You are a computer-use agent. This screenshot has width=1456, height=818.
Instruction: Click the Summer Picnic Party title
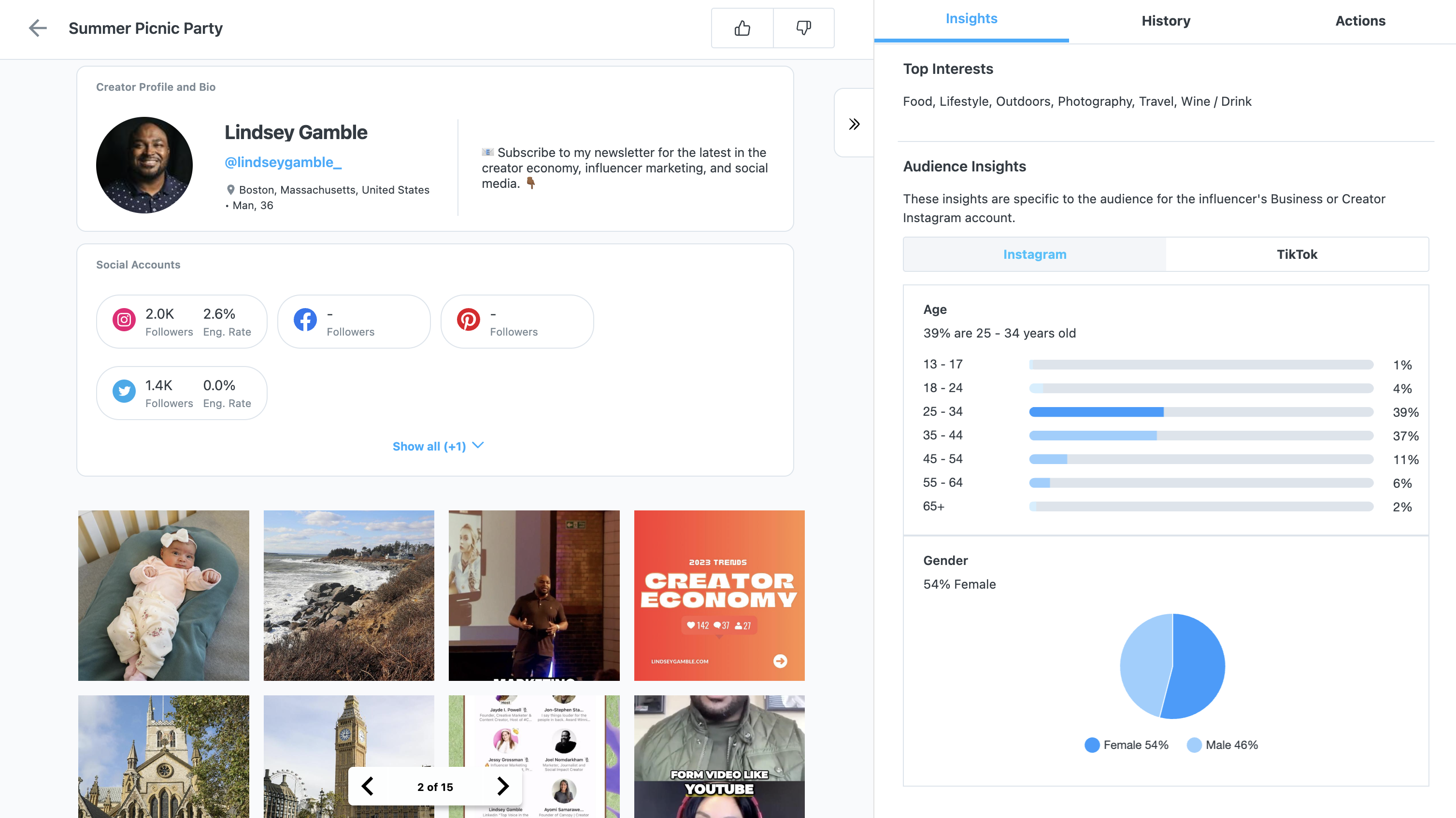coord(146,28)
